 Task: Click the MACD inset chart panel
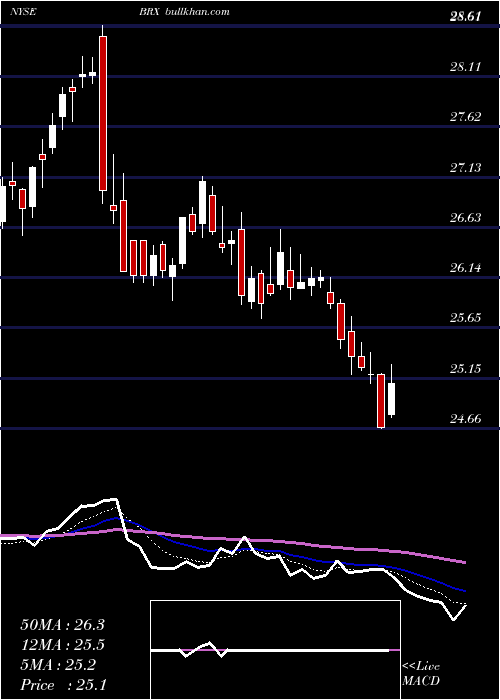(275, 650)
